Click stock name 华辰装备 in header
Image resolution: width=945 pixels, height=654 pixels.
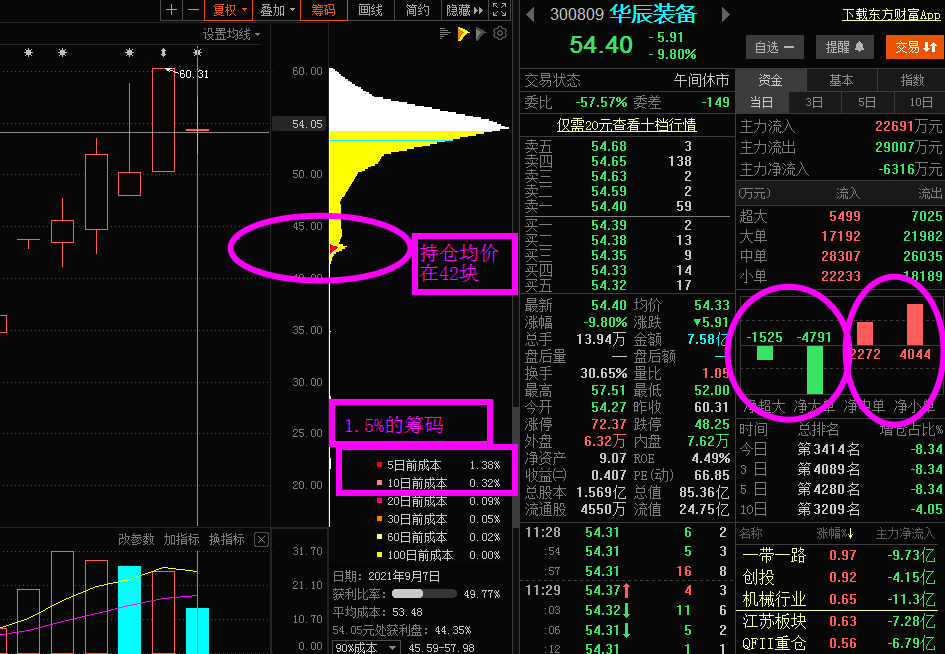pos(653,14)
